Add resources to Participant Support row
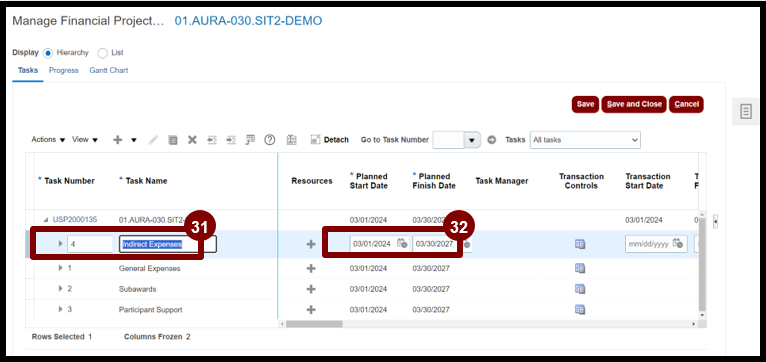The image size is (766, 362). 311,310
